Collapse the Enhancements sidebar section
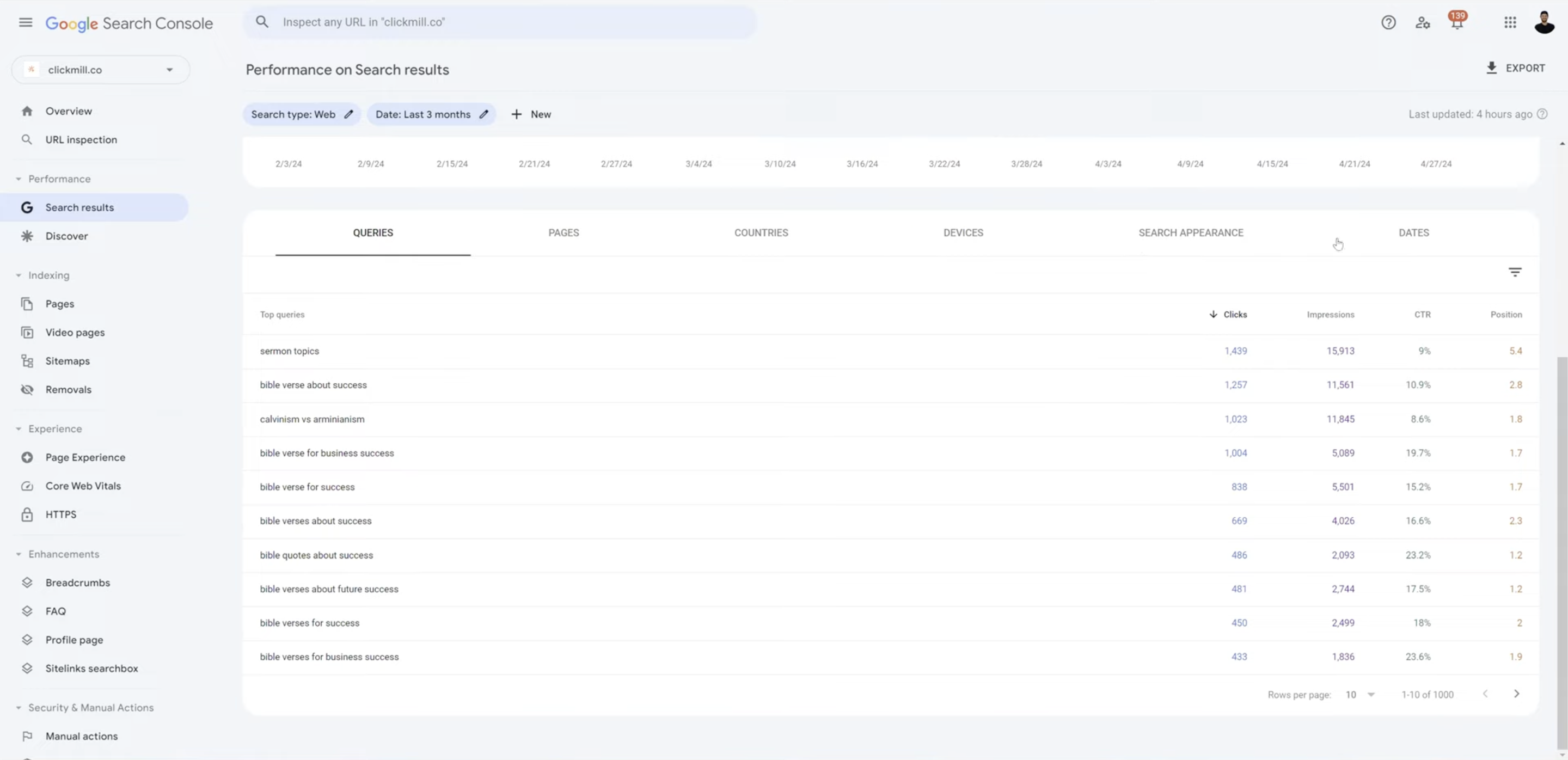1568x760 pixels. (x=19, y=554)
